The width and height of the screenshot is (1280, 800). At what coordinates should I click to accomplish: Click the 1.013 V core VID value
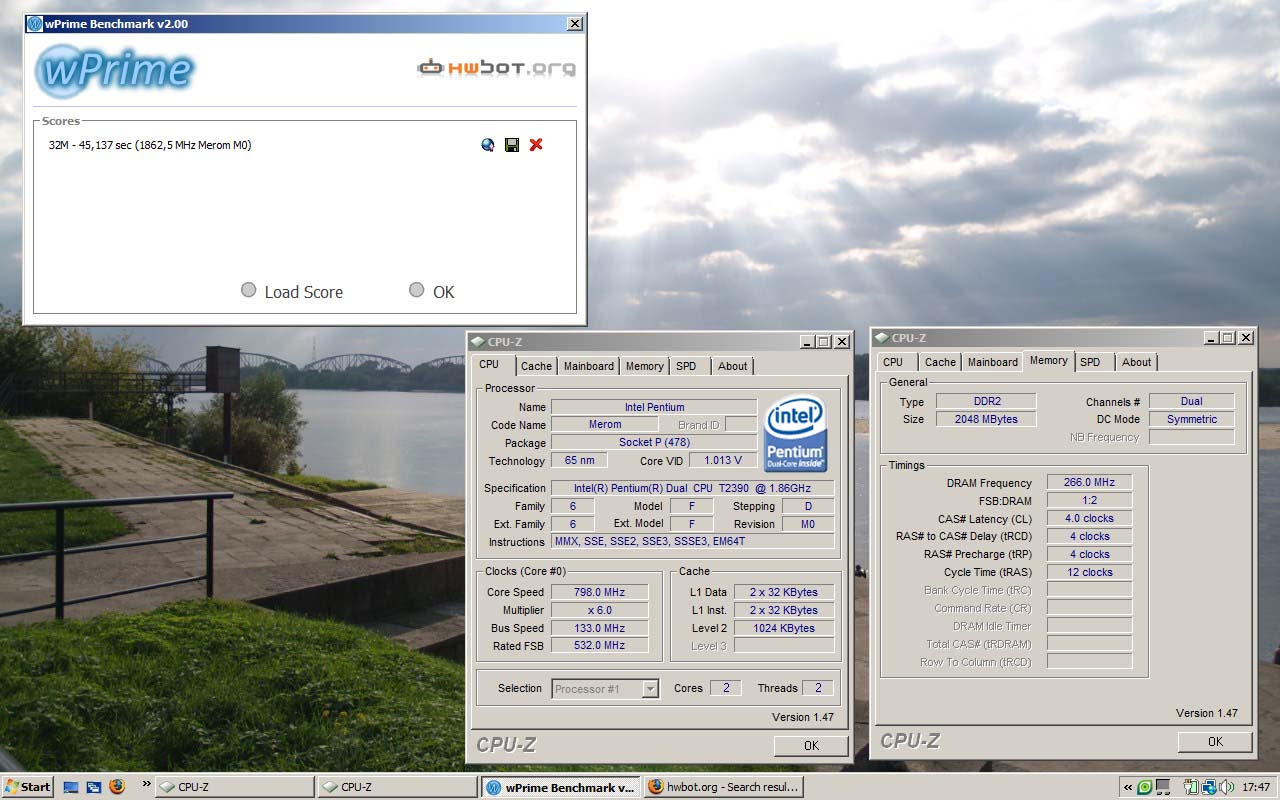click(722, 461)
